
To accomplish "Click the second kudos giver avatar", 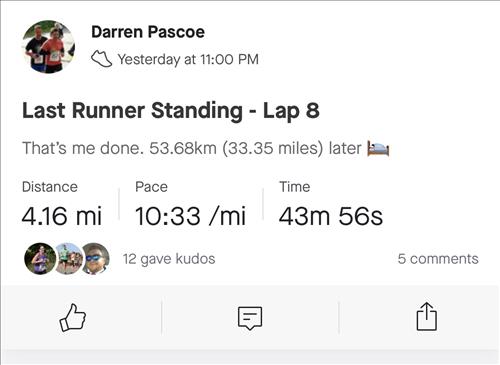I will coord(69,258).
